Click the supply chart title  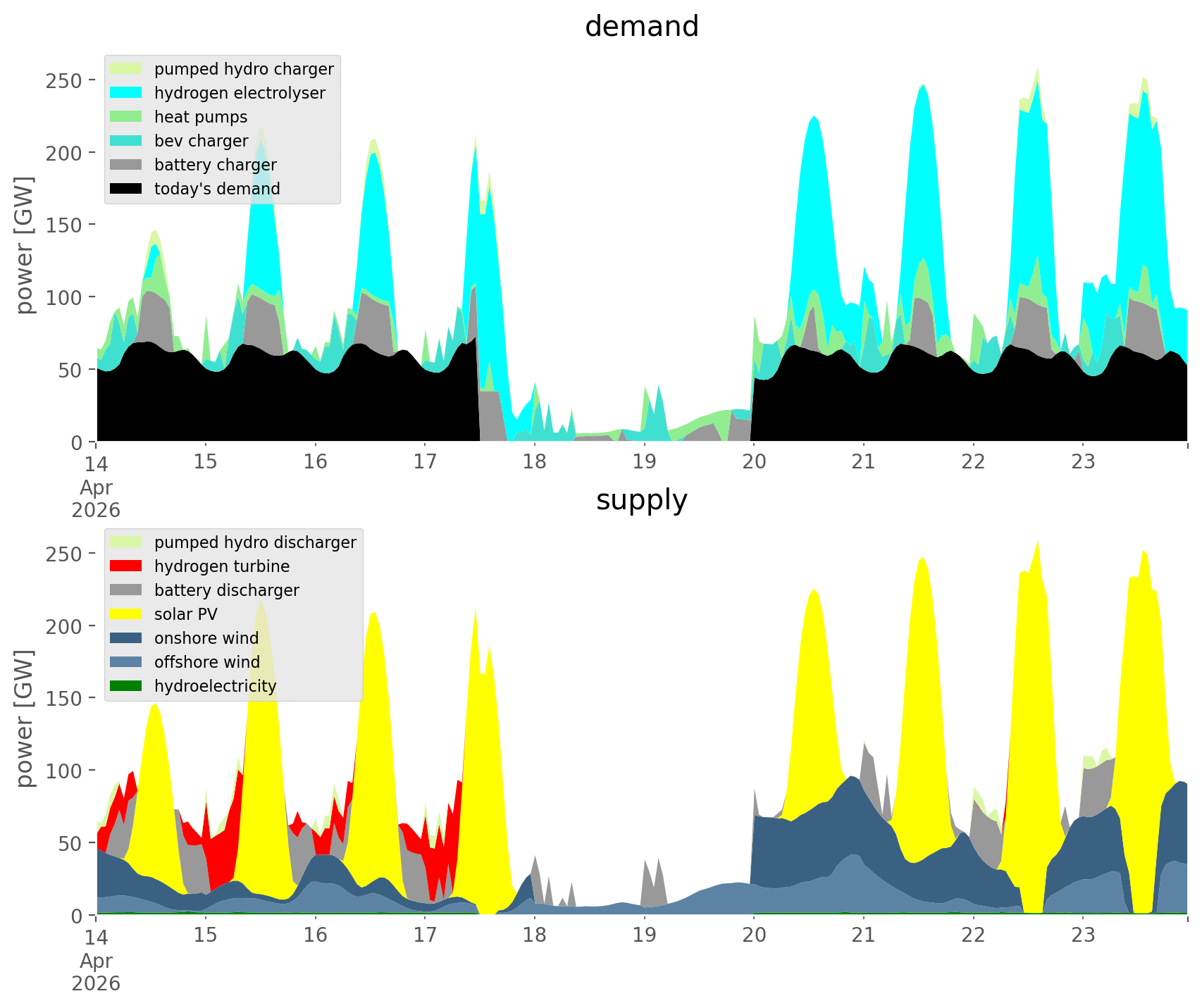click(642, 500)
